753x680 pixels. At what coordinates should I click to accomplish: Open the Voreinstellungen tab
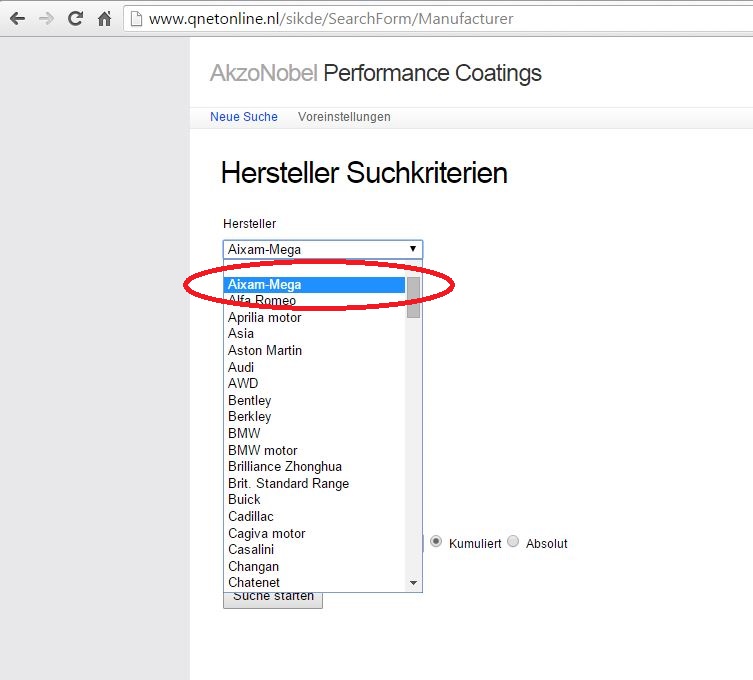pyautogui.click(x=344, y=117)
